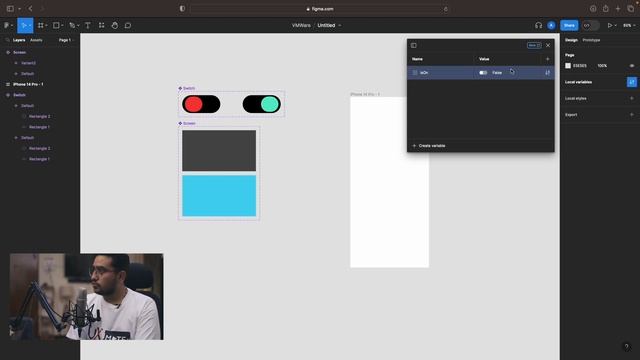Open the help question mark
Image resolution: width=640 pixels, height=360 pixels.
[627, 347]
